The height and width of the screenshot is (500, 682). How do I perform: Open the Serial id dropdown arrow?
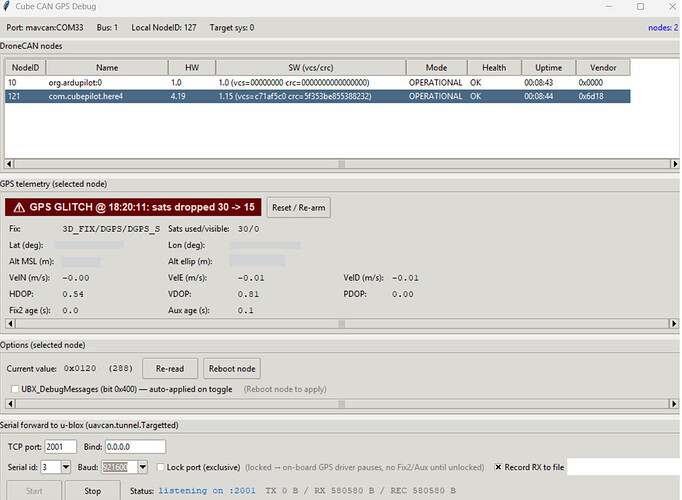click(x=66, y=467)
